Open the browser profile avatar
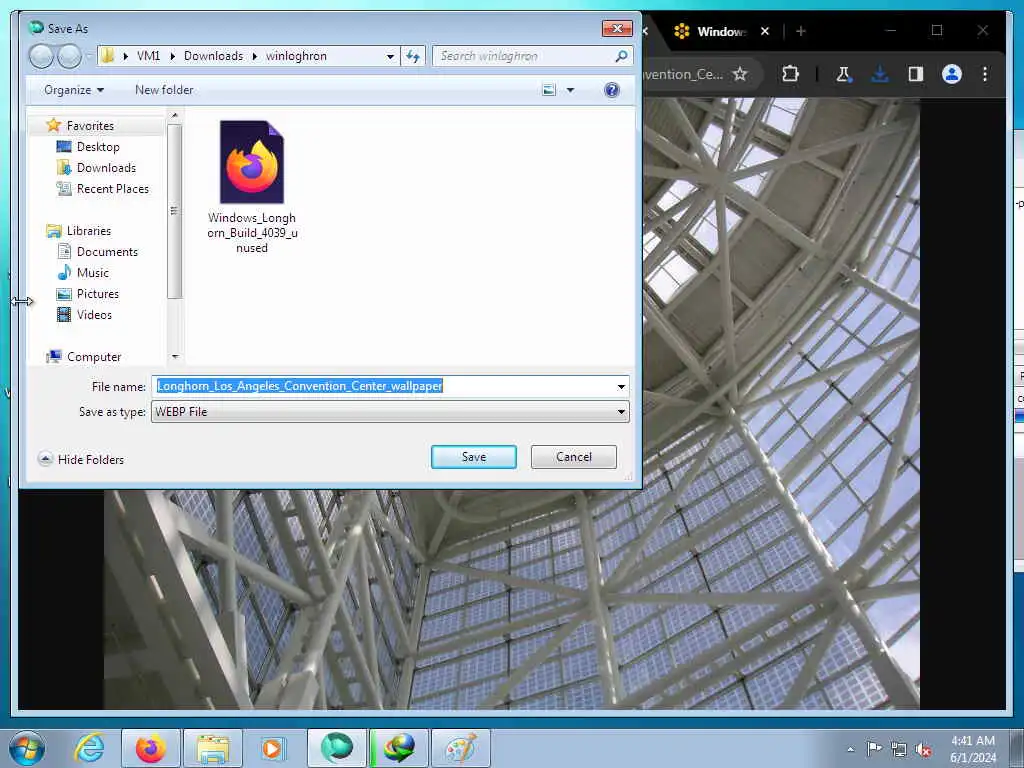The width and height of the screenshot is (1024, 768). tap(952, 74)
